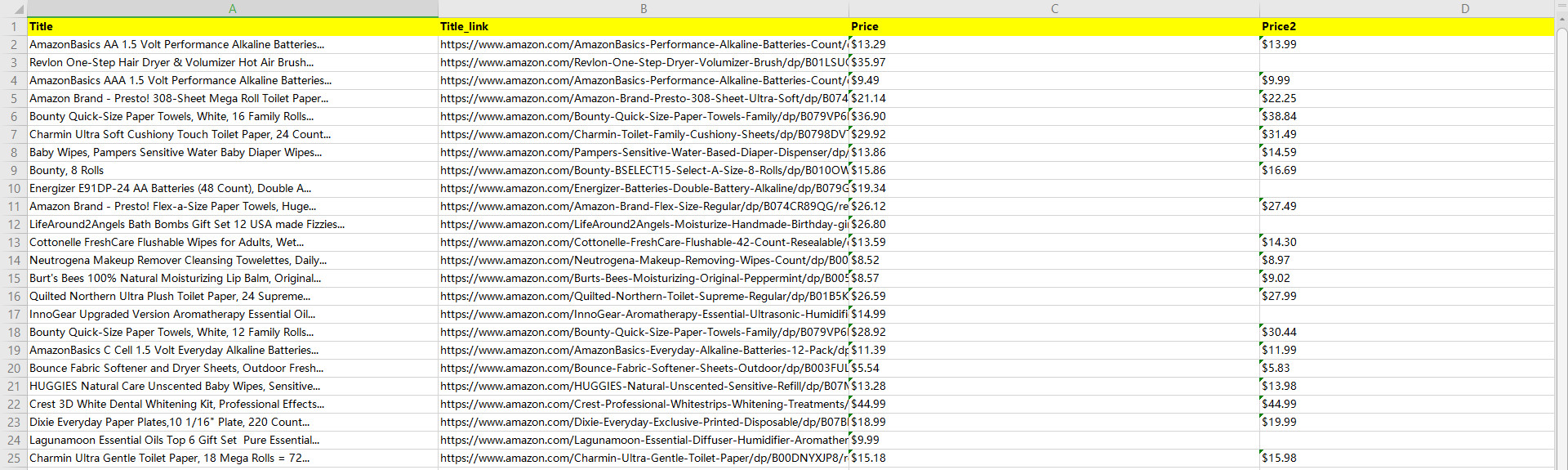Select column C header
The width and height of the screenshot is (1568, 470).
click(1054, 8)
